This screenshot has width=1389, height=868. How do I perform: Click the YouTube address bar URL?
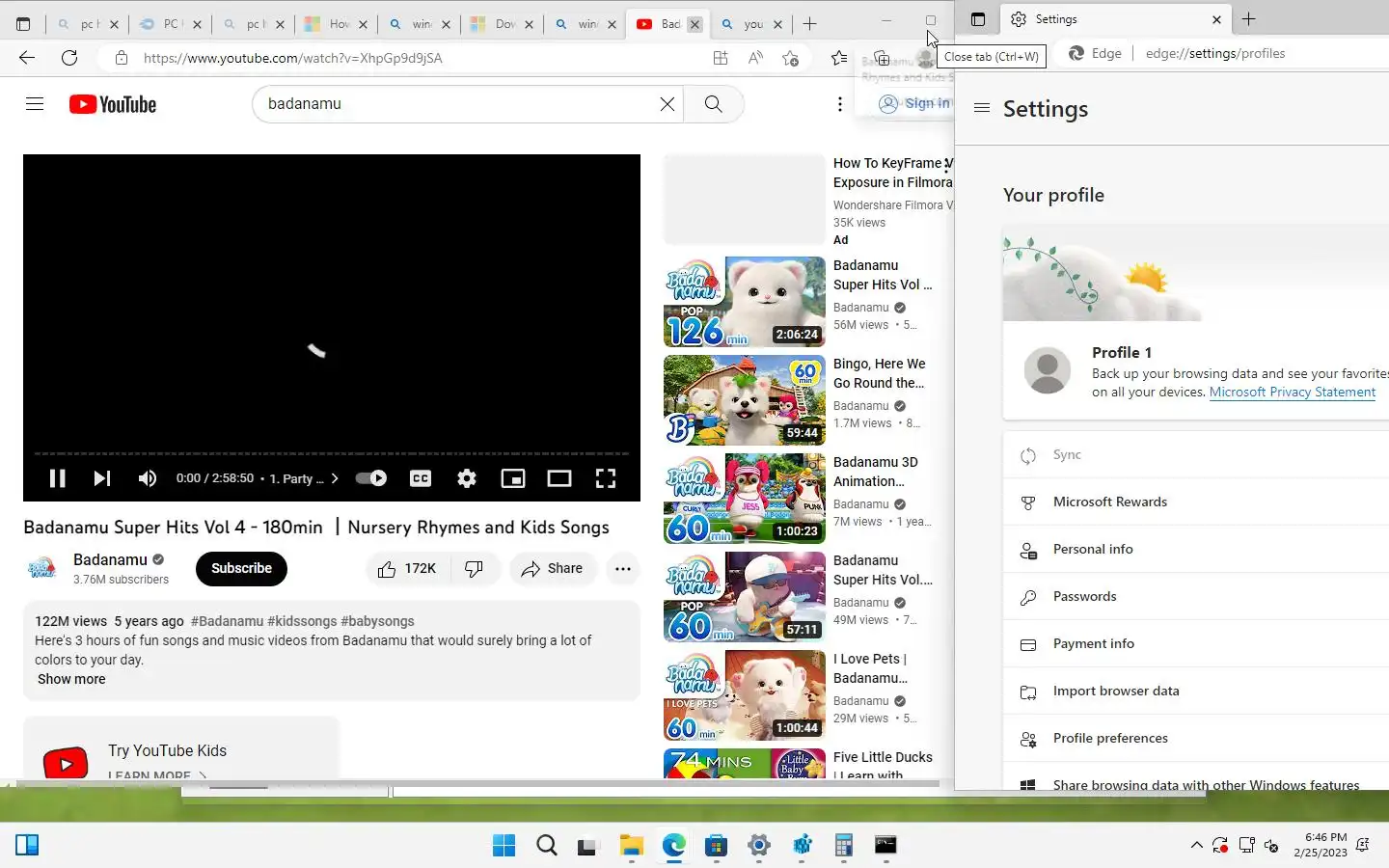[293, 58]
